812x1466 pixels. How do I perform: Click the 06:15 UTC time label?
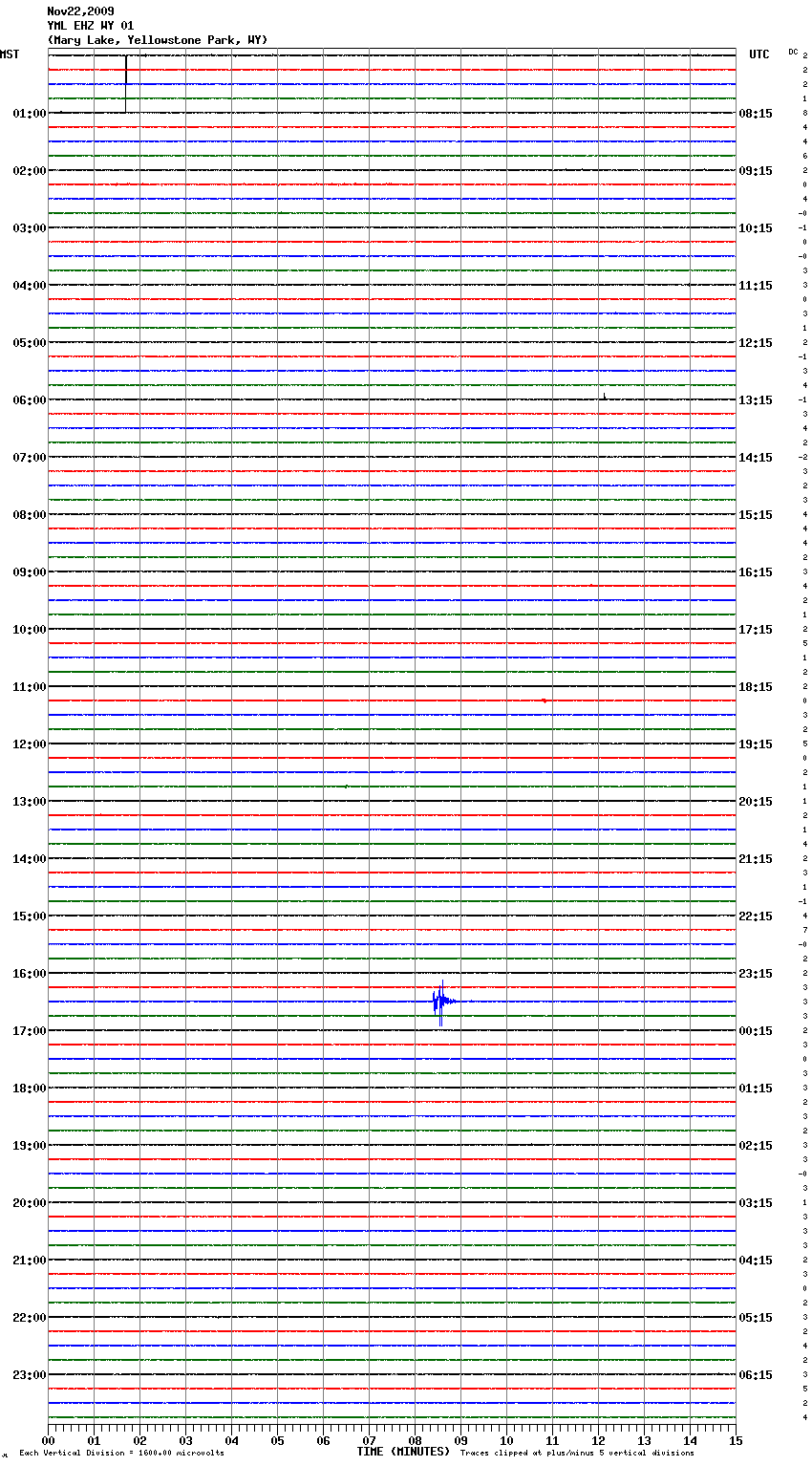[756, 1375]
